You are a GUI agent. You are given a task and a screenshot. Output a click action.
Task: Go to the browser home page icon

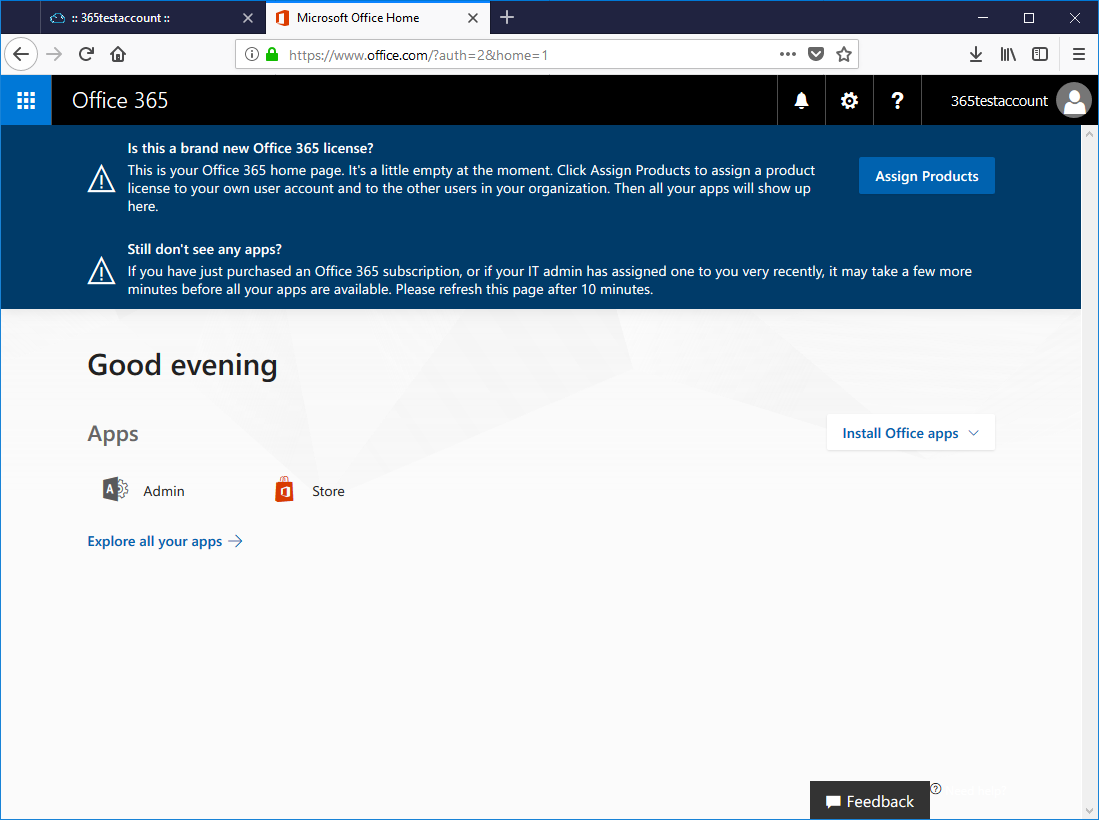[118, 54]
